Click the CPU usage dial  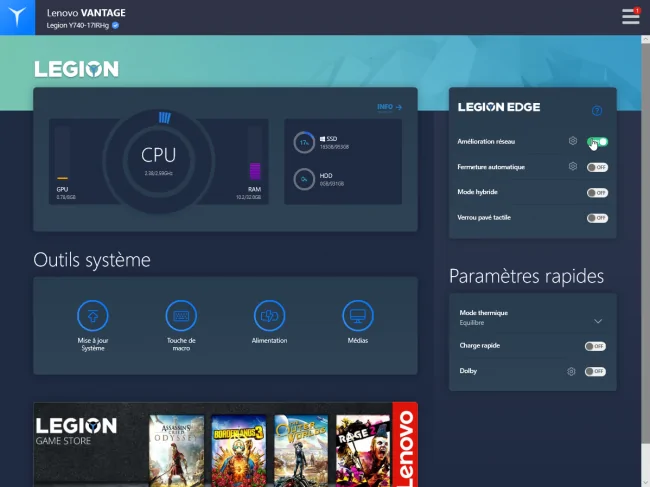(159, 161)
